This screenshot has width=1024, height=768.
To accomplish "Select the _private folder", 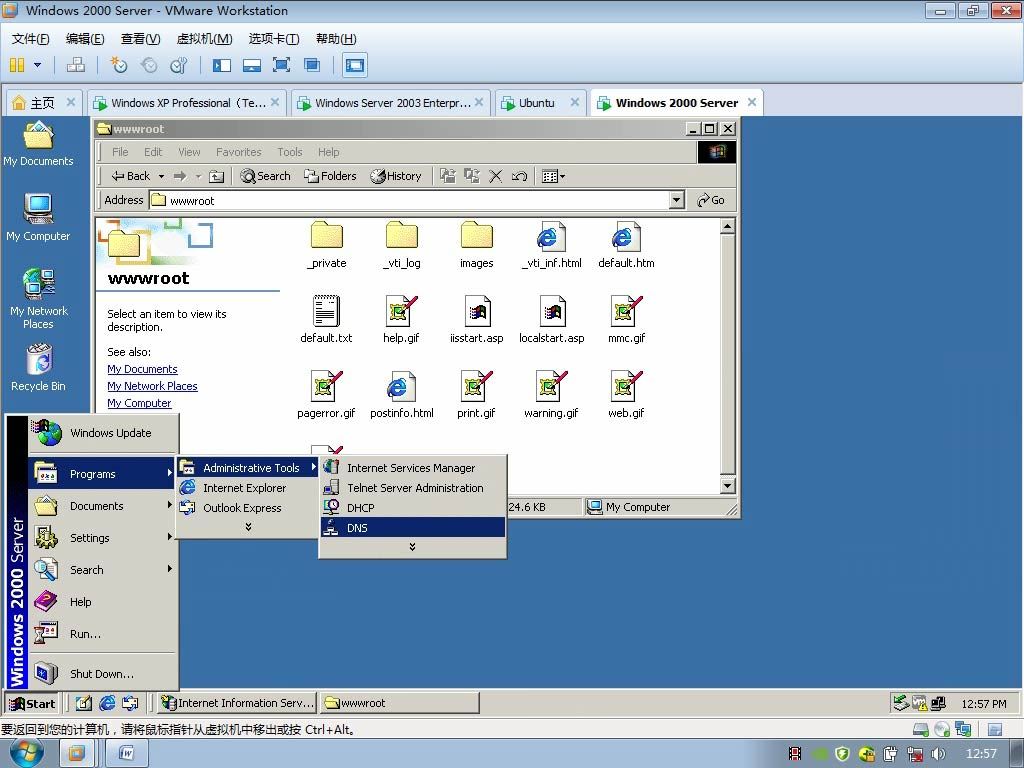I will [x=327, y=245].
